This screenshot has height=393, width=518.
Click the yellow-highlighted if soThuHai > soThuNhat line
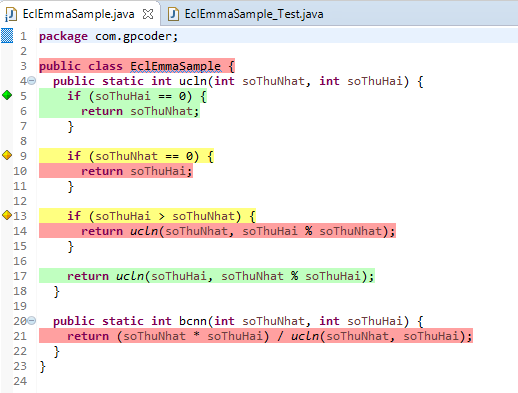click(x=147, y=216)
